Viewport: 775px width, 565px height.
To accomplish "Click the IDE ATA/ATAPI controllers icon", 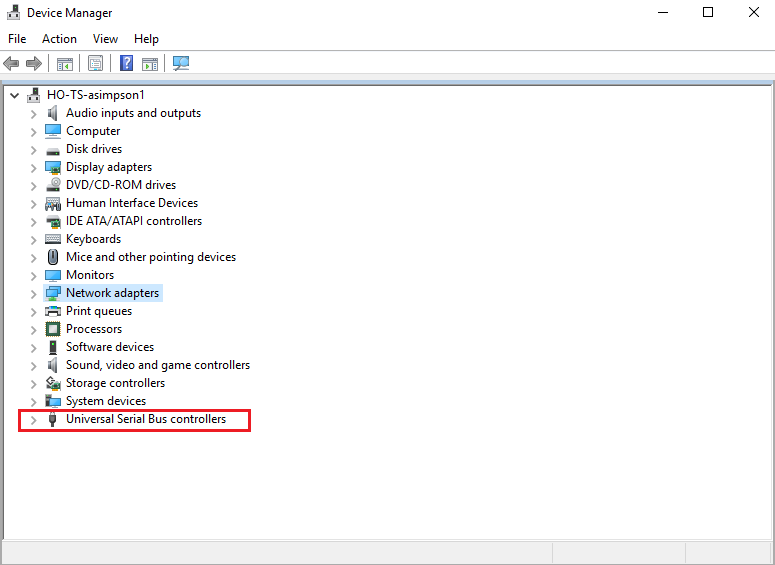I will point(53,221).
